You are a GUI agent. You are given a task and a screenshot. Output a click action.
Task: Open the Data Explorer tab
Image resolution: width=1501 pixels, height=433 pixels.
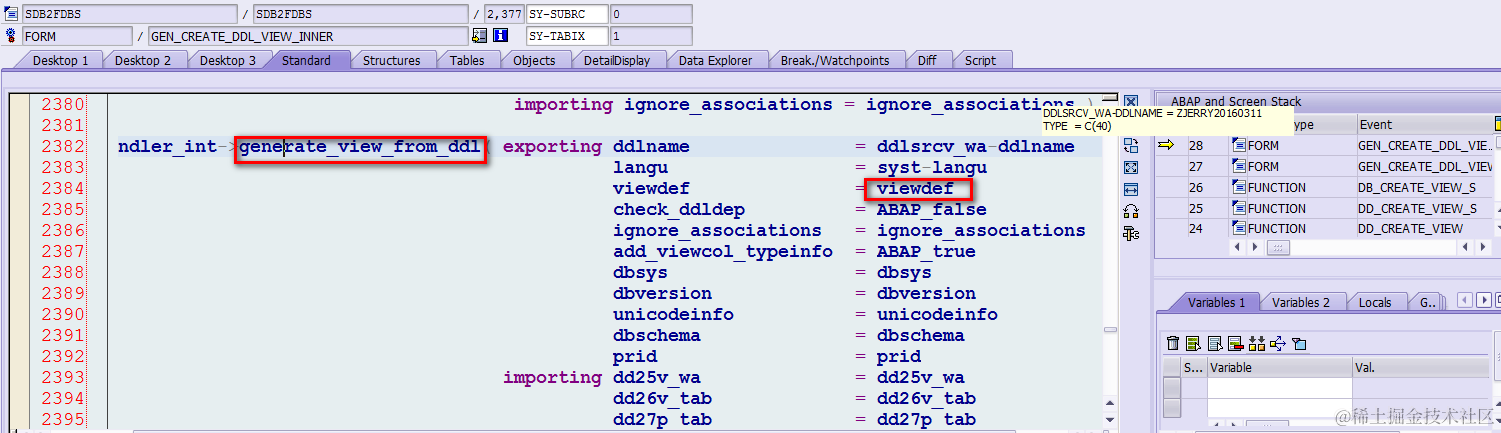[x=715, y=60]
